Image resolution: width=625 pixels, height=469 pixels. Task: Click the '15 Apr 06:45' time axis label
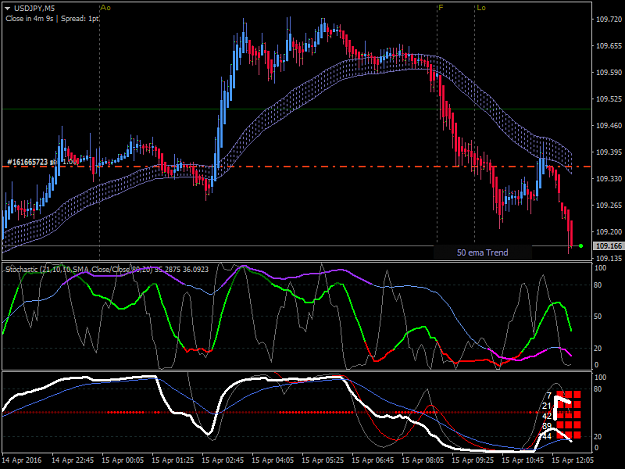point(373,460)
